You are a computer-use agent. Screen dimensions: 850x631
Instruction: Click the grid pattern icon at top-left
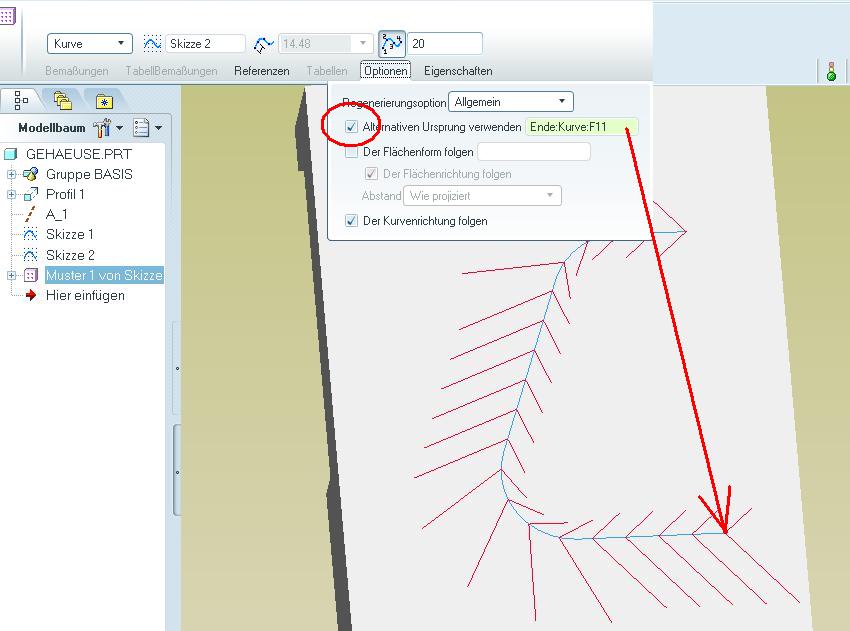click(7, 16)
